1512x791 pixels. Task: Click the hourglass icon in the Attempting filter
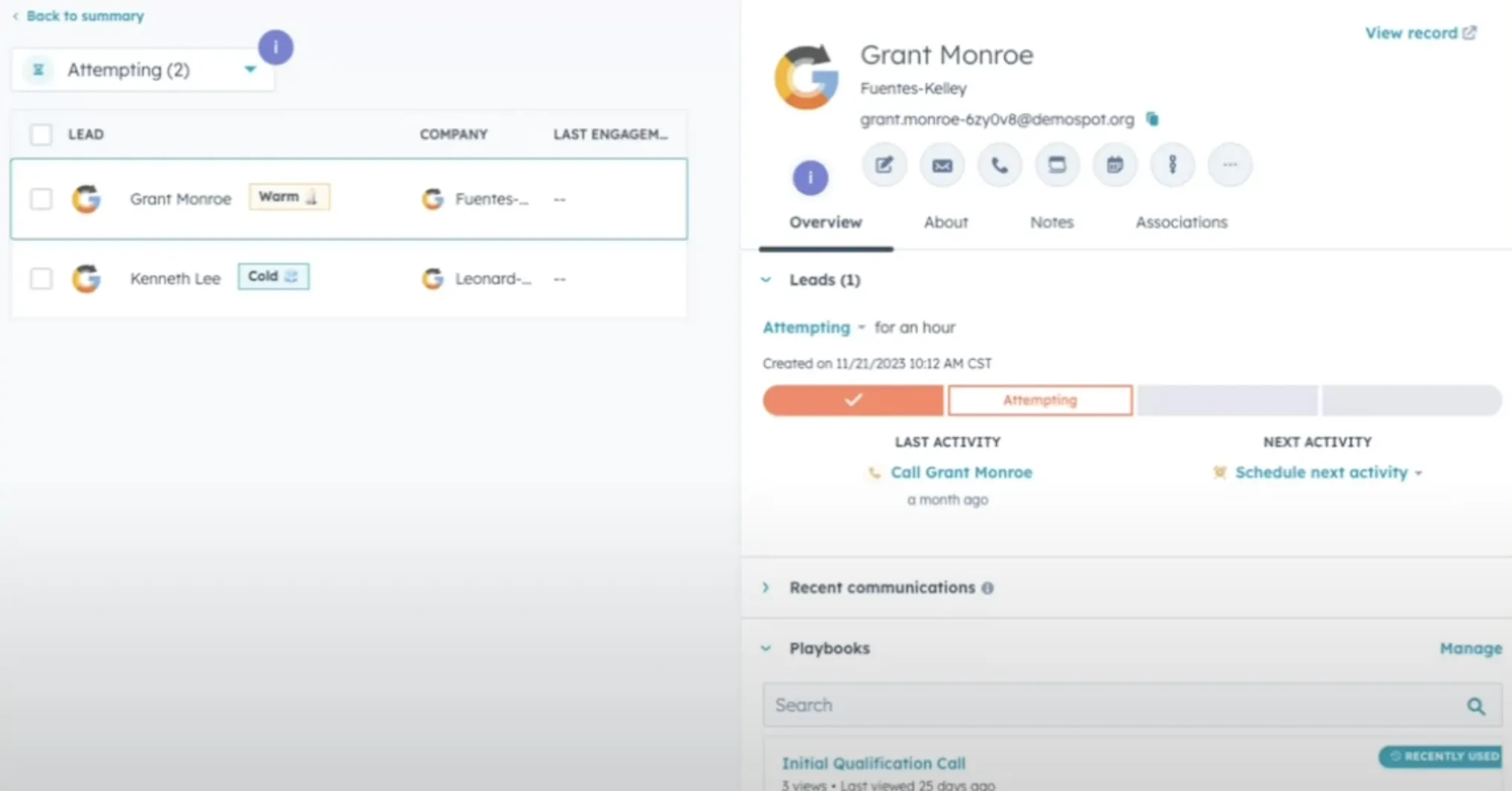[38, 70]
